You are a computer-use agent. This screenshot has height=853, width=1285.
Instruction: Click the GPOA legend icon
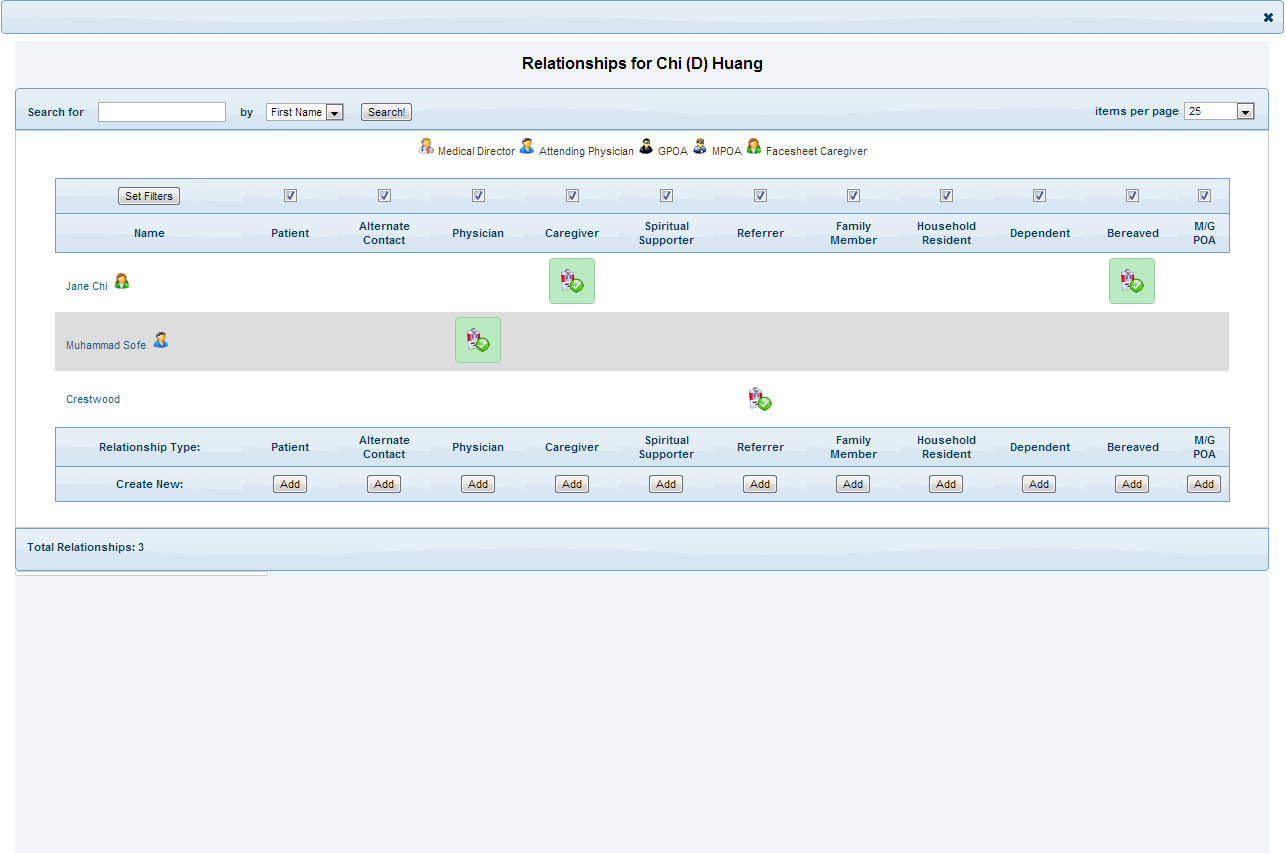(x=646, y=147)
